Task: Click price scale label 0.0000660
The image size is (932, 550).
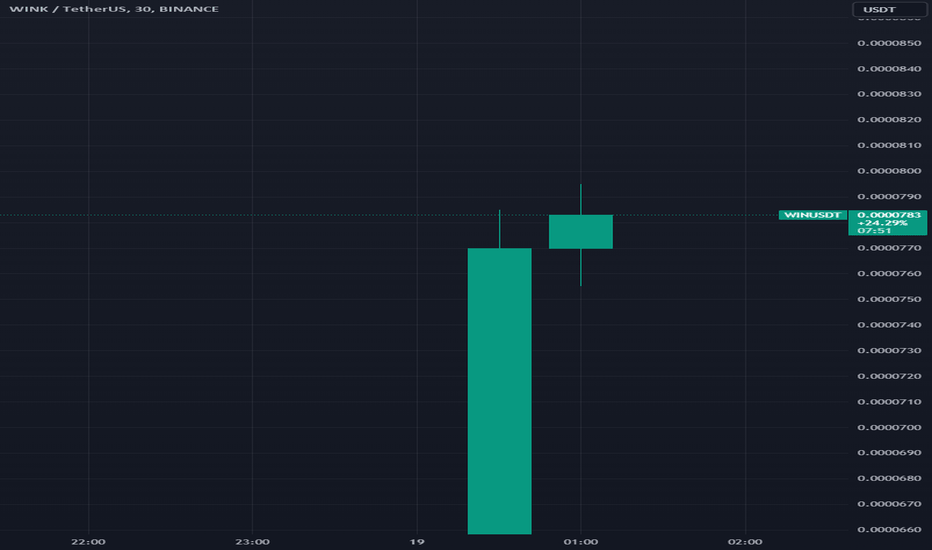Action: click(x=889, y=529)
